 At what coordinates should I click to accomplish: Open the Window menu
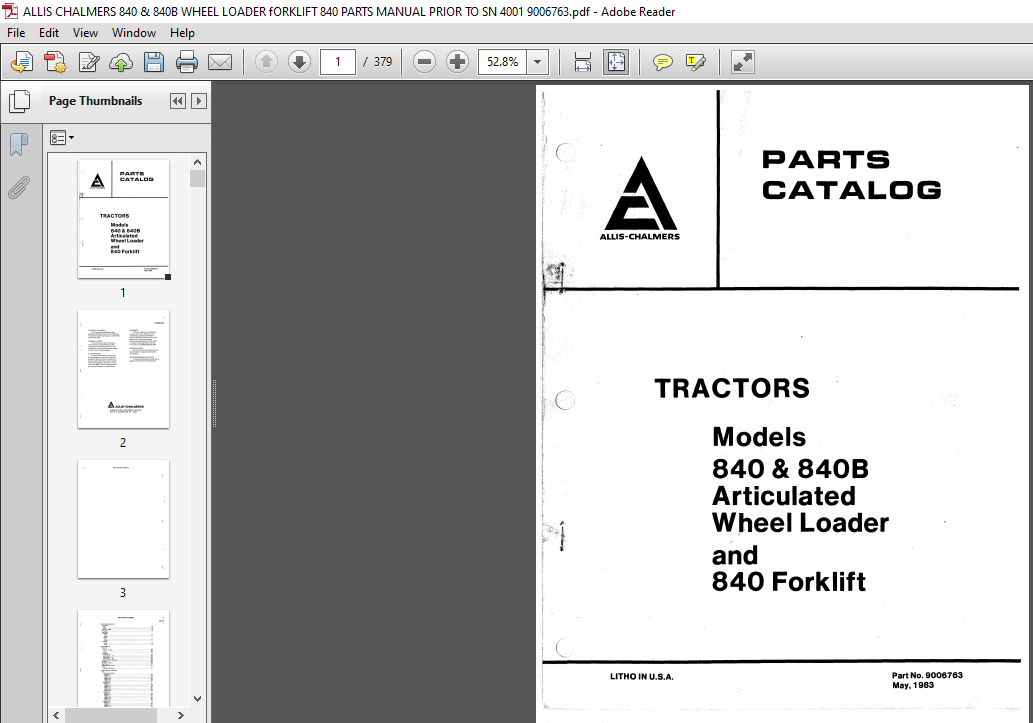(134, 33)
